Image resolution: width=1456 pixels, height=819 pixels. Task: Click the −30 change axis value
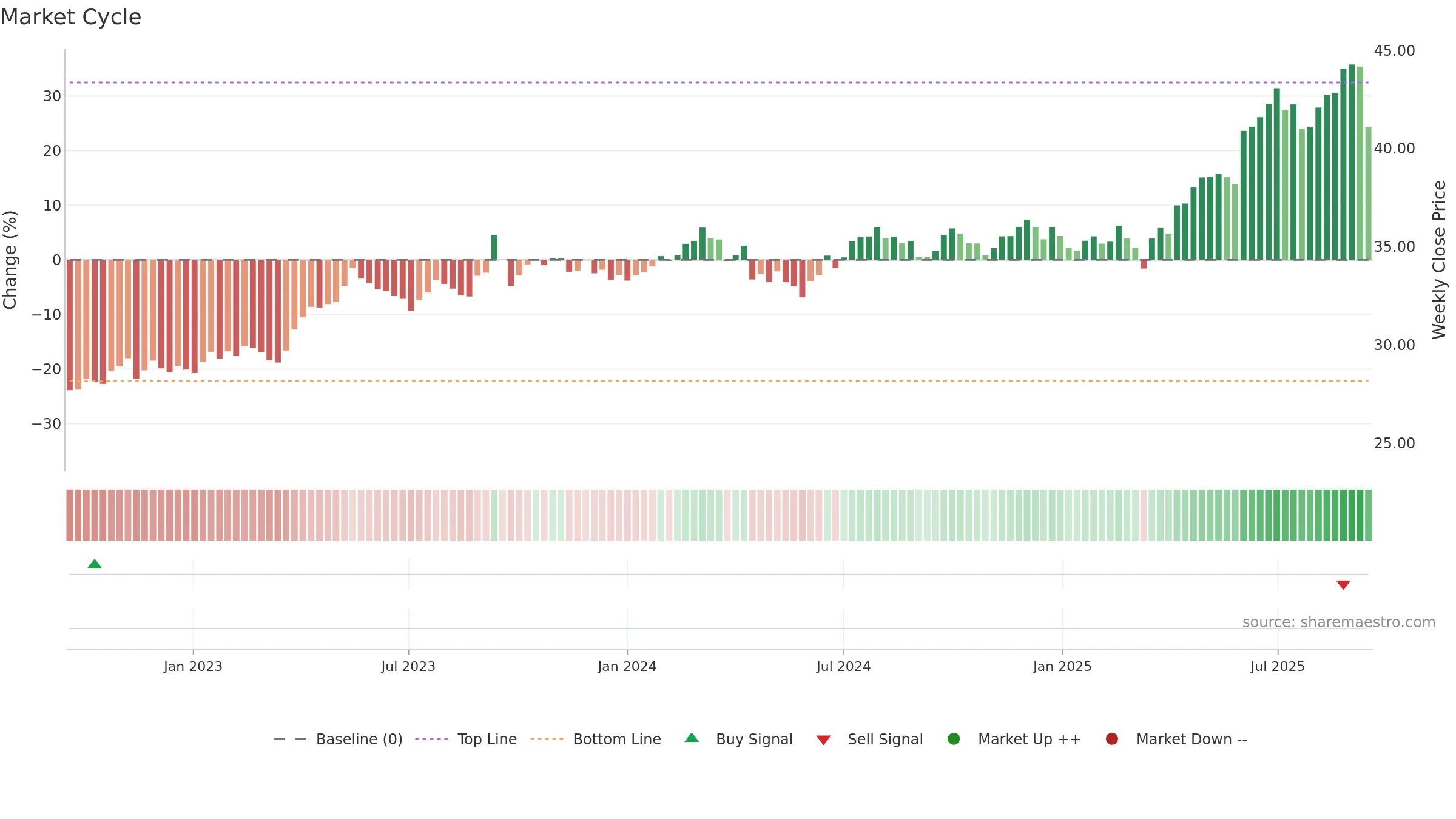point(47,423)
